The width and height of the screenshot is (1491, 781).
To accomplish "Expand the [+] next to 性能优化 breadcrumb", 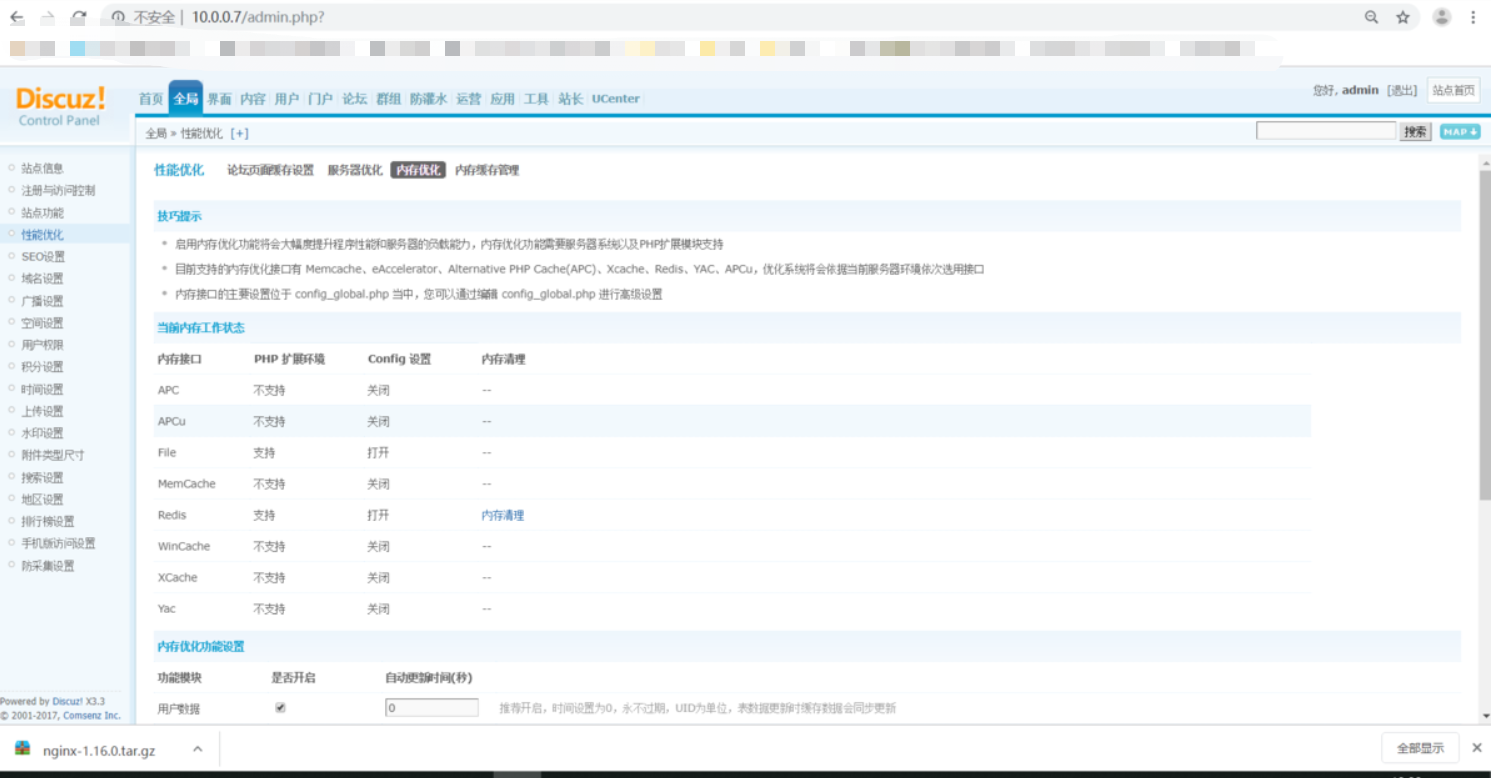I will (x=239, y=133).
